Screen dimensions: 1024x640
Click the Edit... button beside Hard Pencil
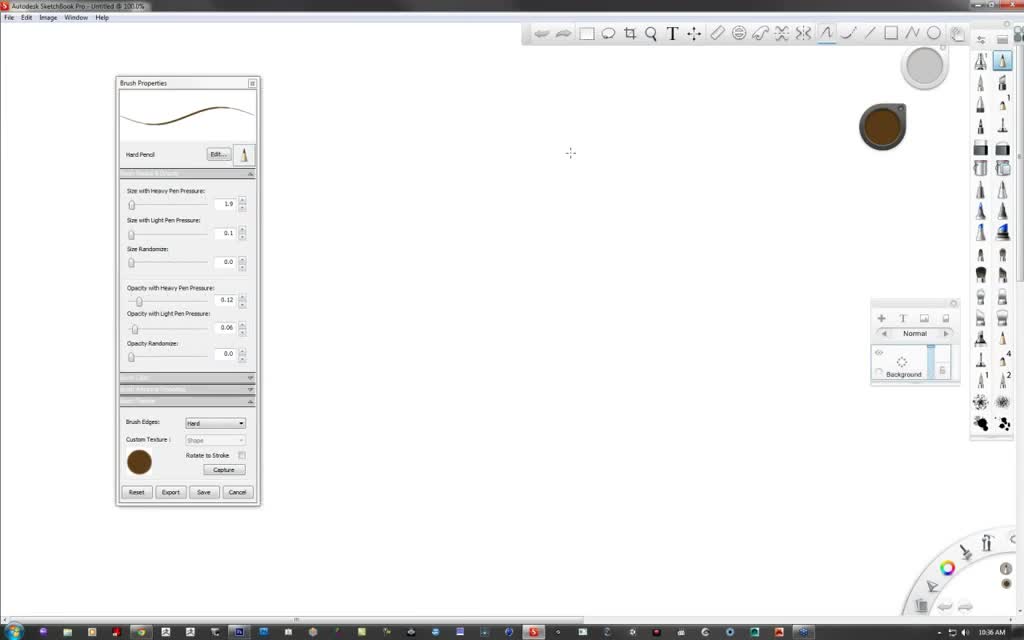coord(219,154)
